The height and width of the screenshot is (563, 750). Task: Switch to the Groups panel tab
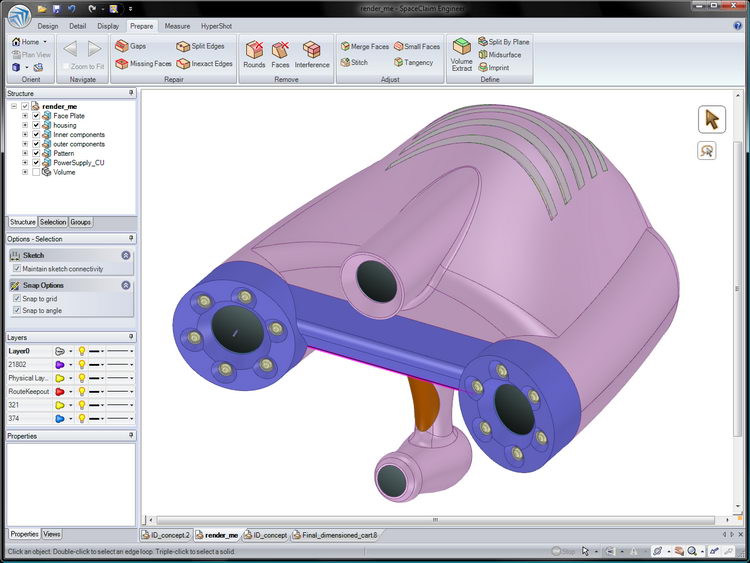(x=81, y=222)
